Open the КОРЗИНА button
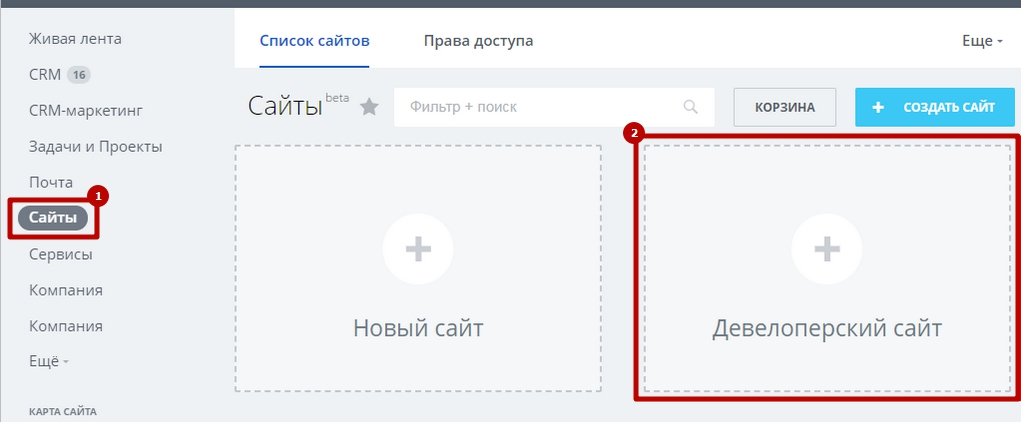Image resolution: width=1021 pixels, height=422 pixels. pyautogui.click(x=785, y=107)
